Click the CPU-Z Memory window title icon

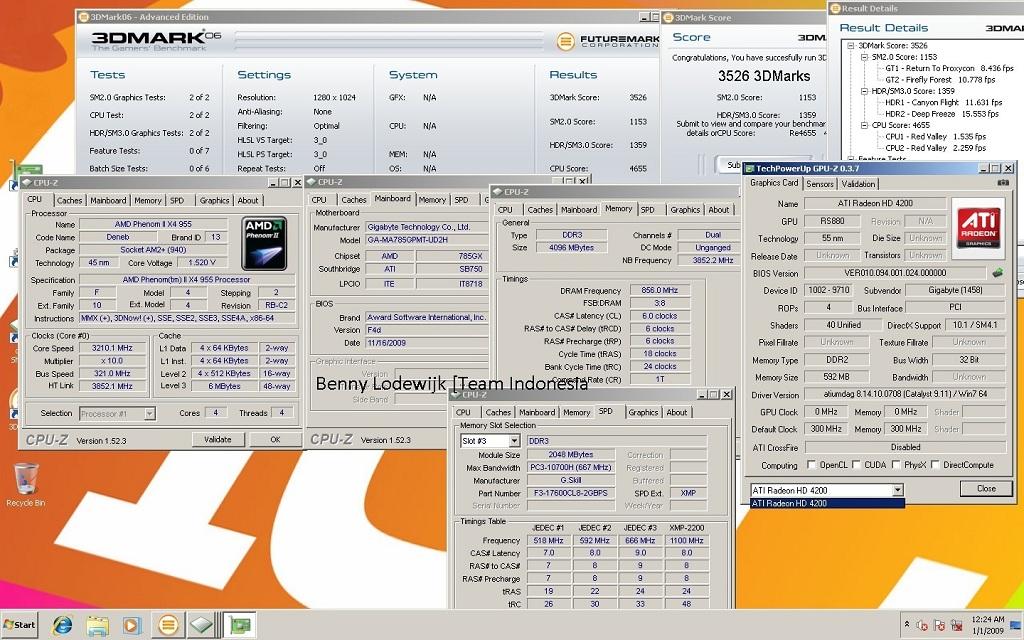click(498, 192)
